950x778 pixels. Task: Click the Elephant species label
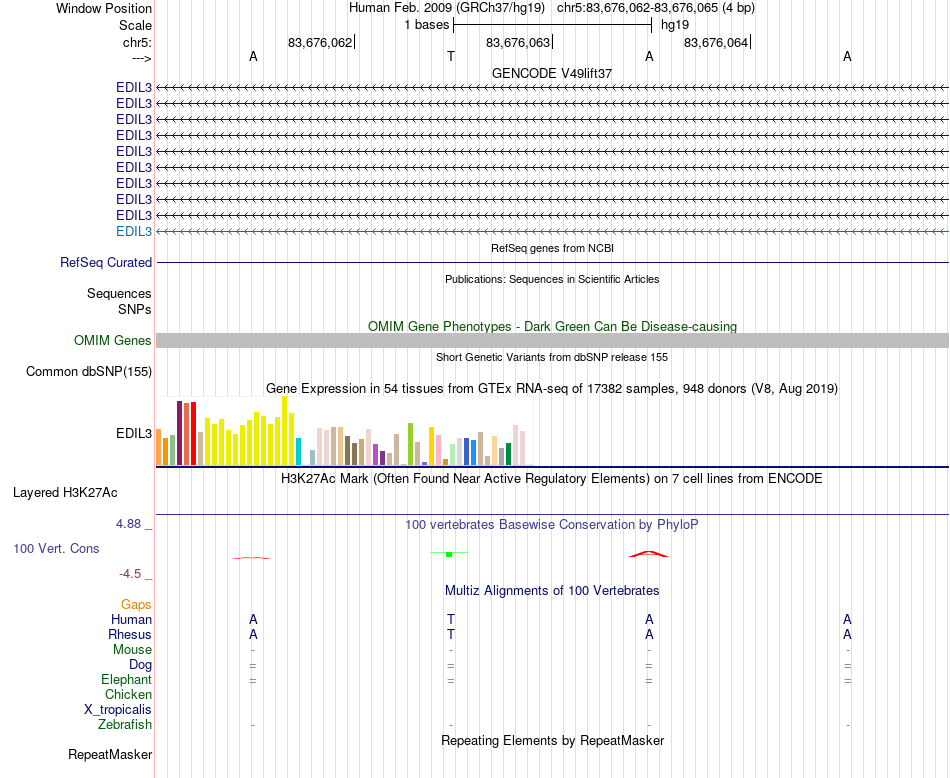coord(127,680)
